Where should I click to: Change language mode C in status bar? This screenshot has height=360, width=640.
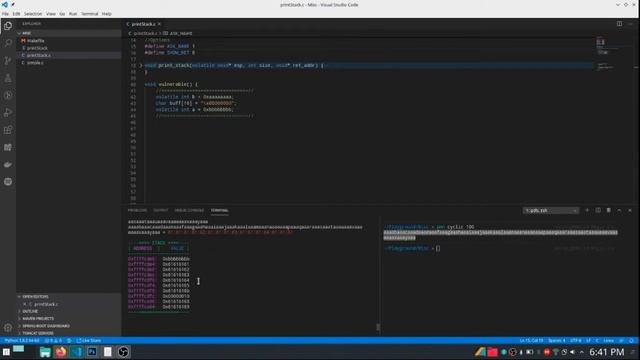tap(597, 340)
